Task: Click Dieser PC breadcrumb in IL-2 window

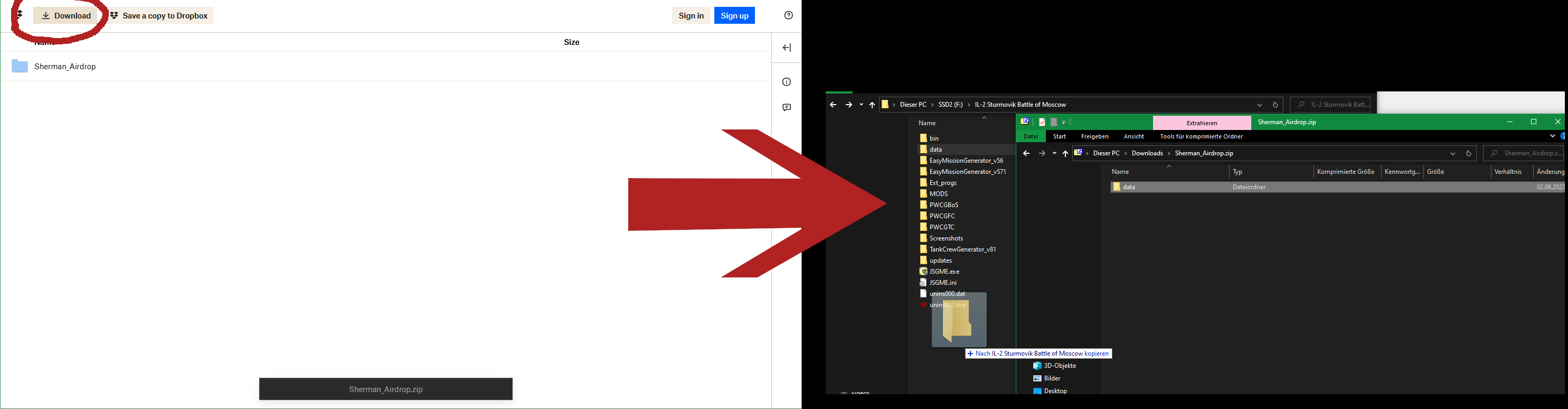Action: 913,105
